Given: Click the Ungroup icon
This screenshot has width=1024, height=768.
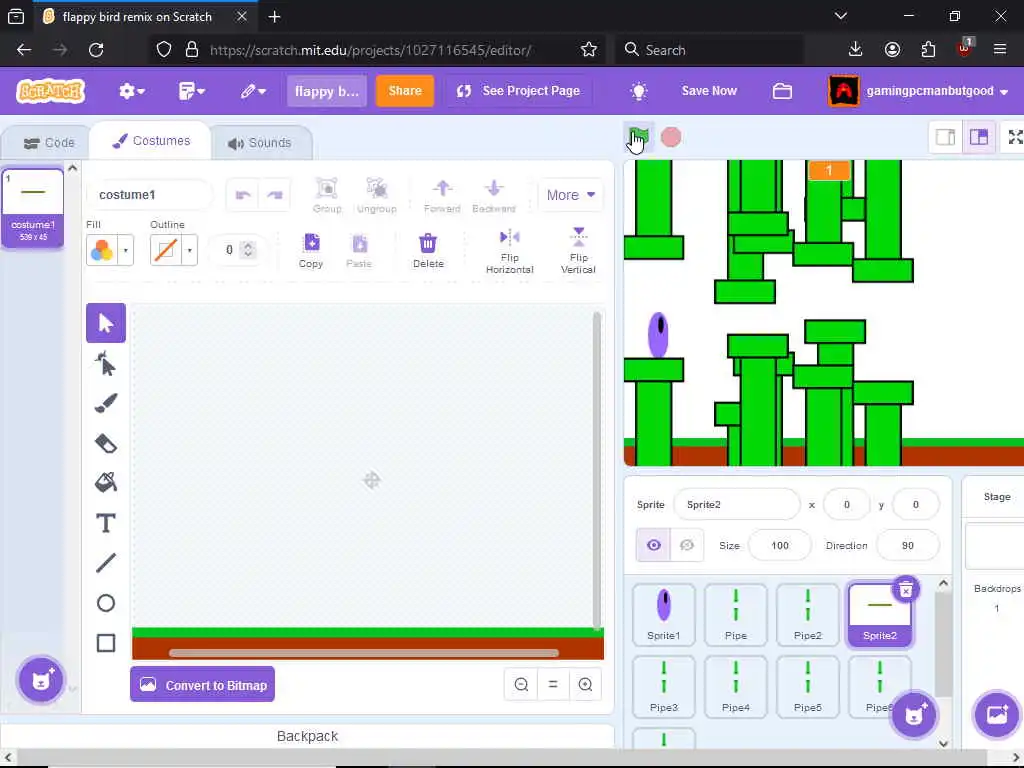Looking at the screenshot, I should click(377, 195).
